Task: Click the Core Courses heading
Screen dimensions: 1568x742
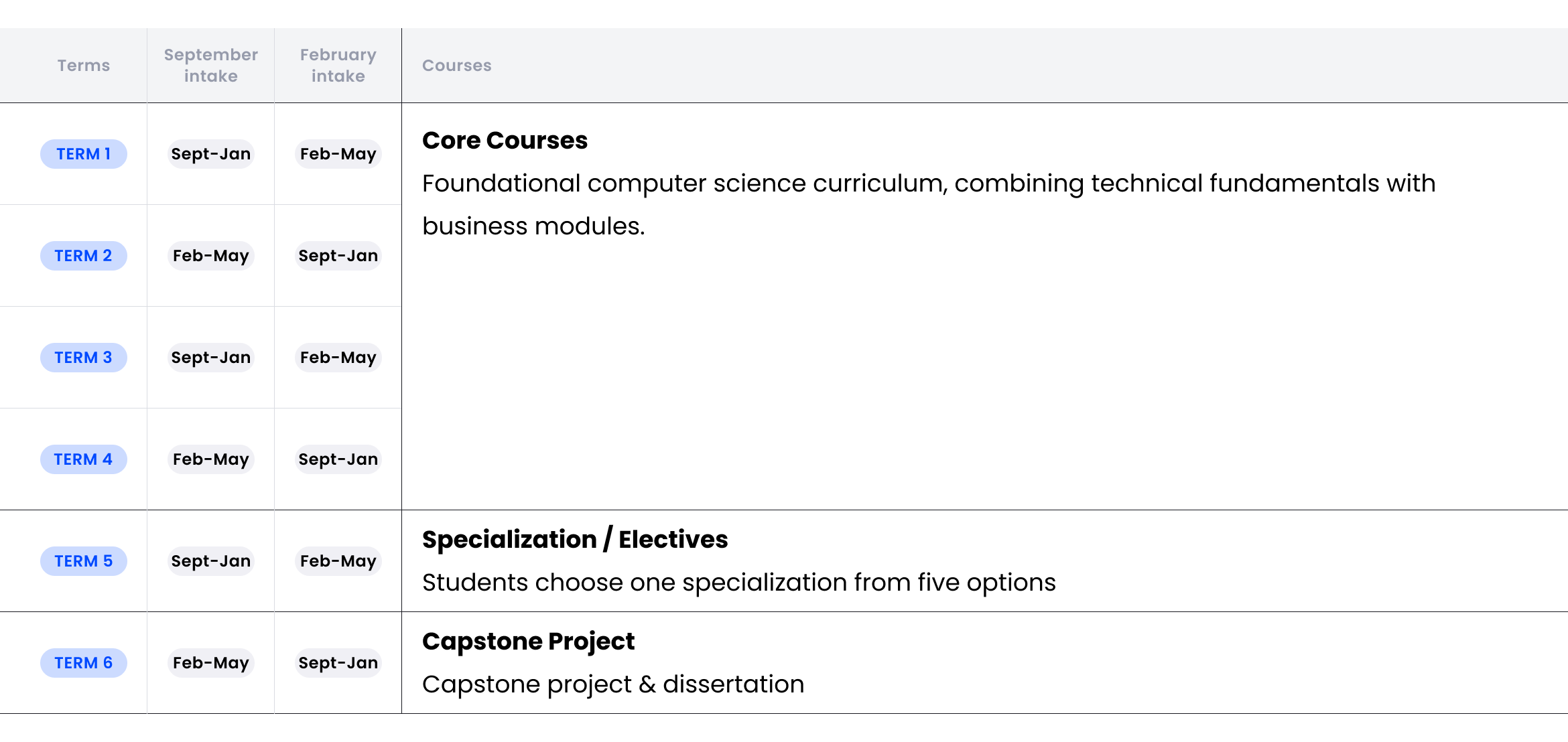Action: click(x=505, y=141)
